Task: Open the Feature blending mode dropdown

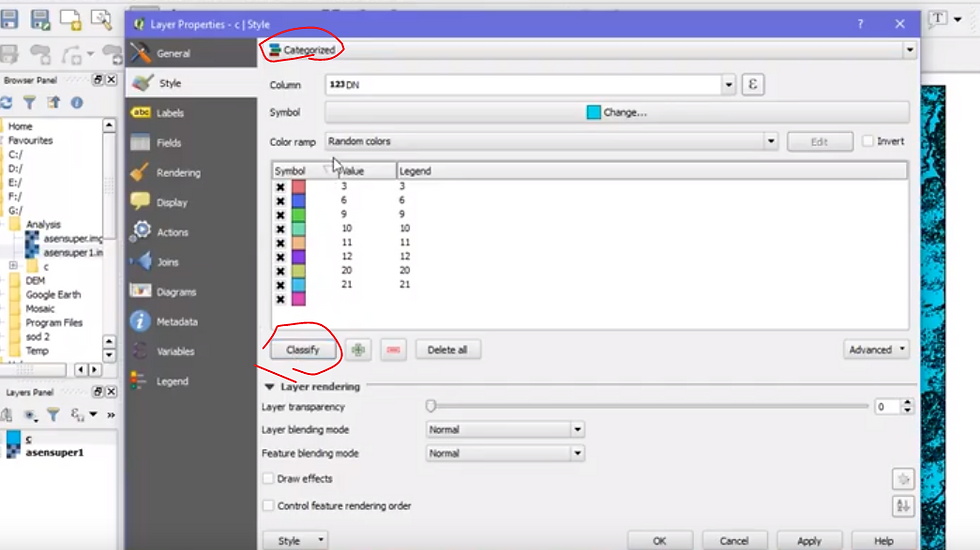Action: (x=505, y=453)
